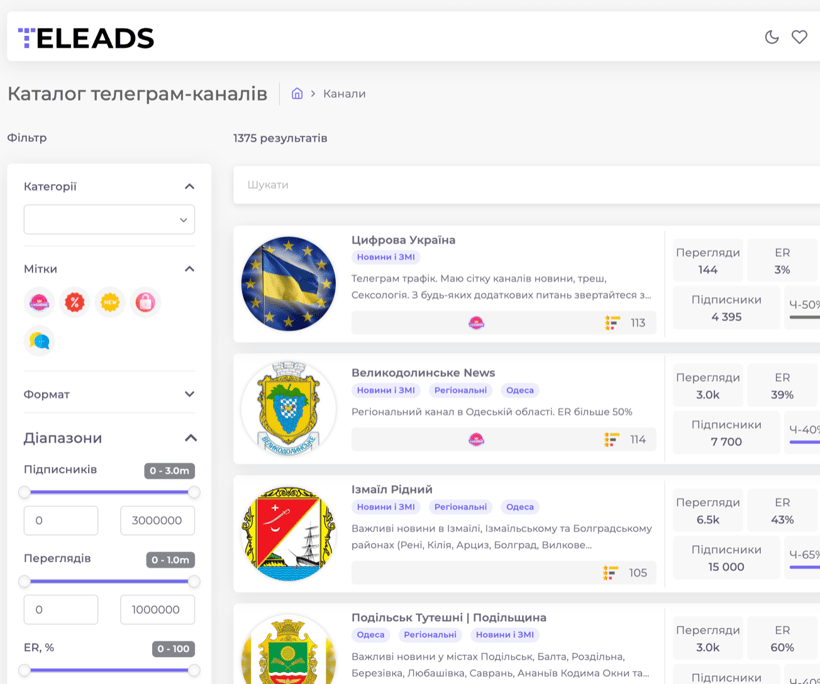Open Цифрова Україна flag avatar

tap(288, 284)
